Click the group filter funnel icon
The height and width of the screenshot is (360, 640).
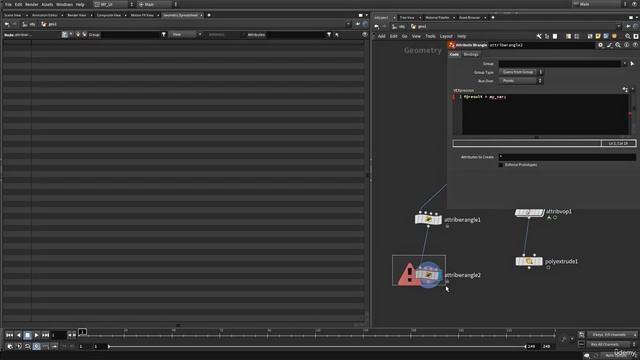[x=164, y=35]
